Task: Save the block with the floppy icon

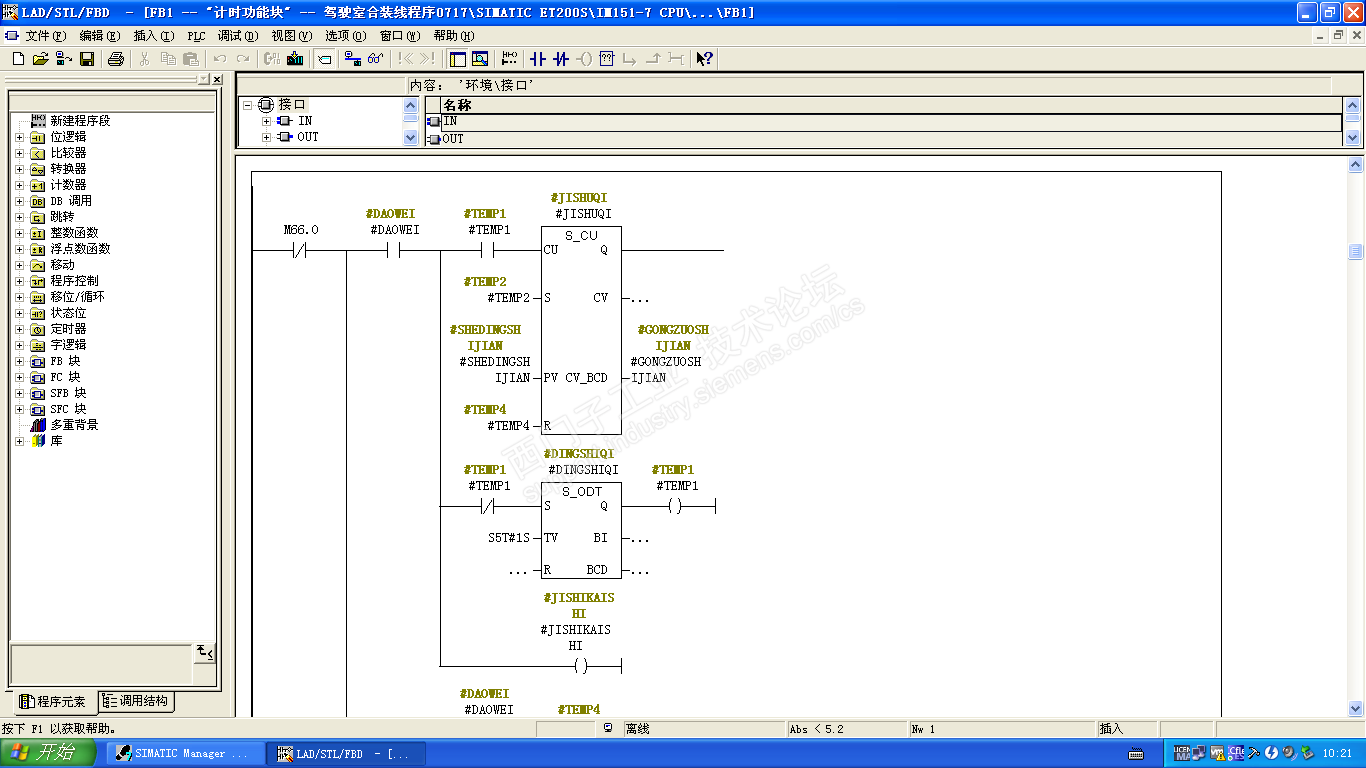Action: [87, 59]
